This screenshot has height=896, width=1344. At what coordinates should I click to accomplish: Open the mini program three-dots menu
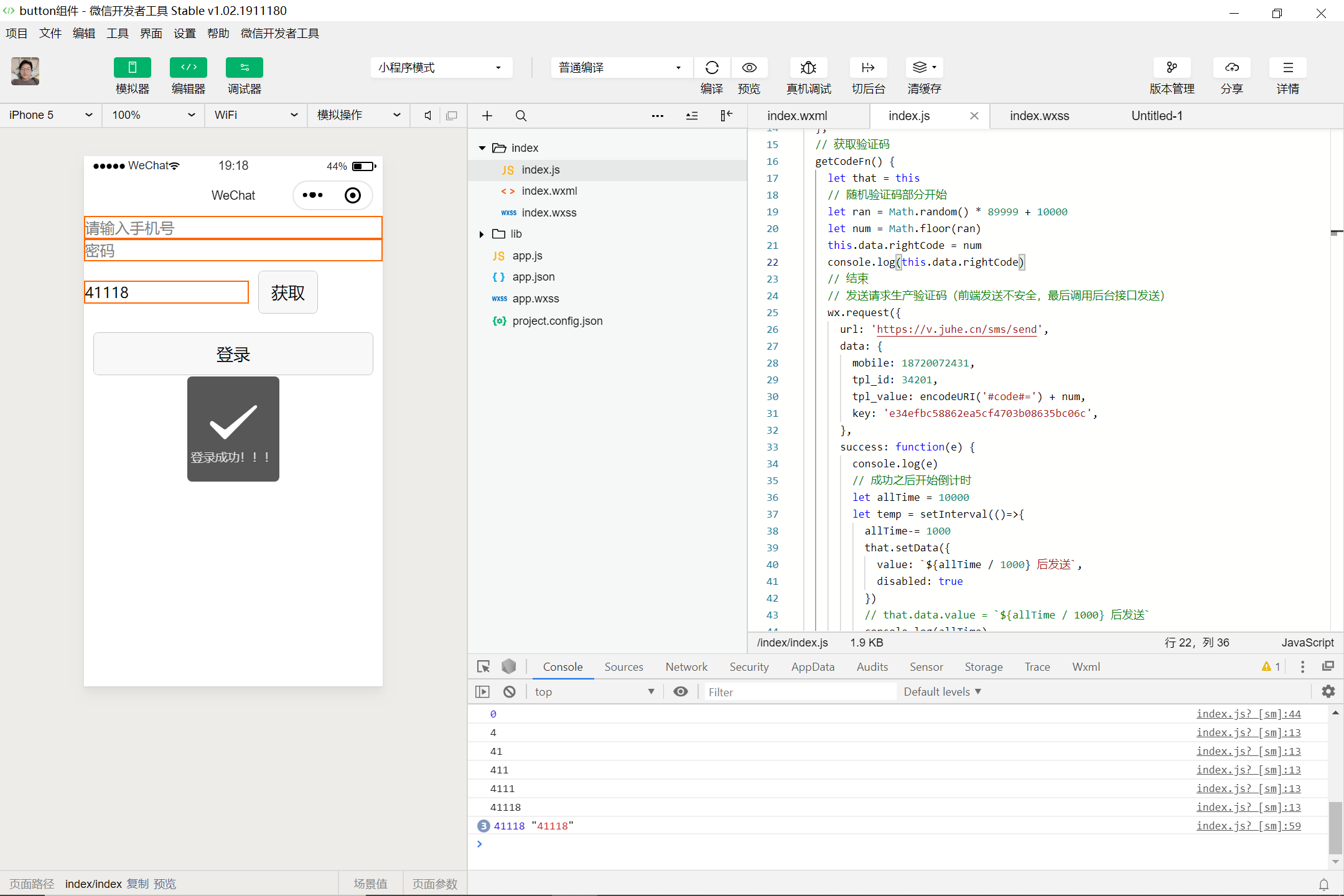pos(312,195)
